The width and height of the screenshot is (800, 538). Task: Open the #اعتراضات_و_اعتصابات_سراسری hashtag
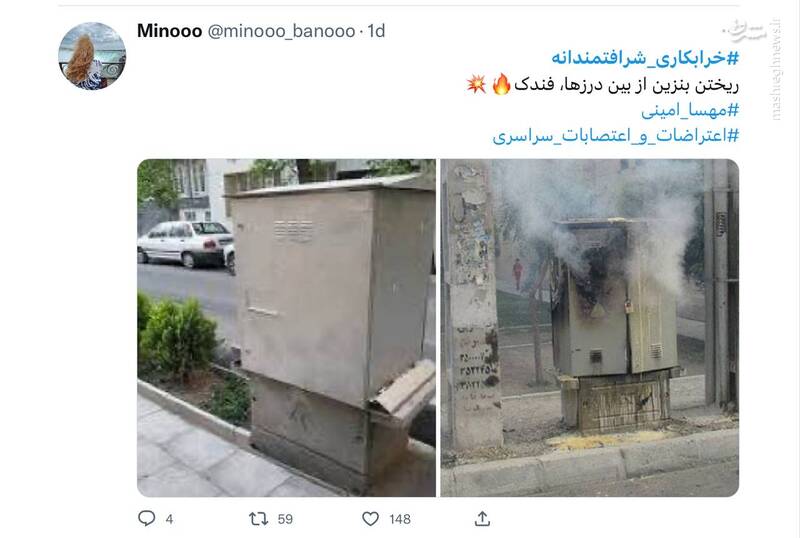(616, 136)
